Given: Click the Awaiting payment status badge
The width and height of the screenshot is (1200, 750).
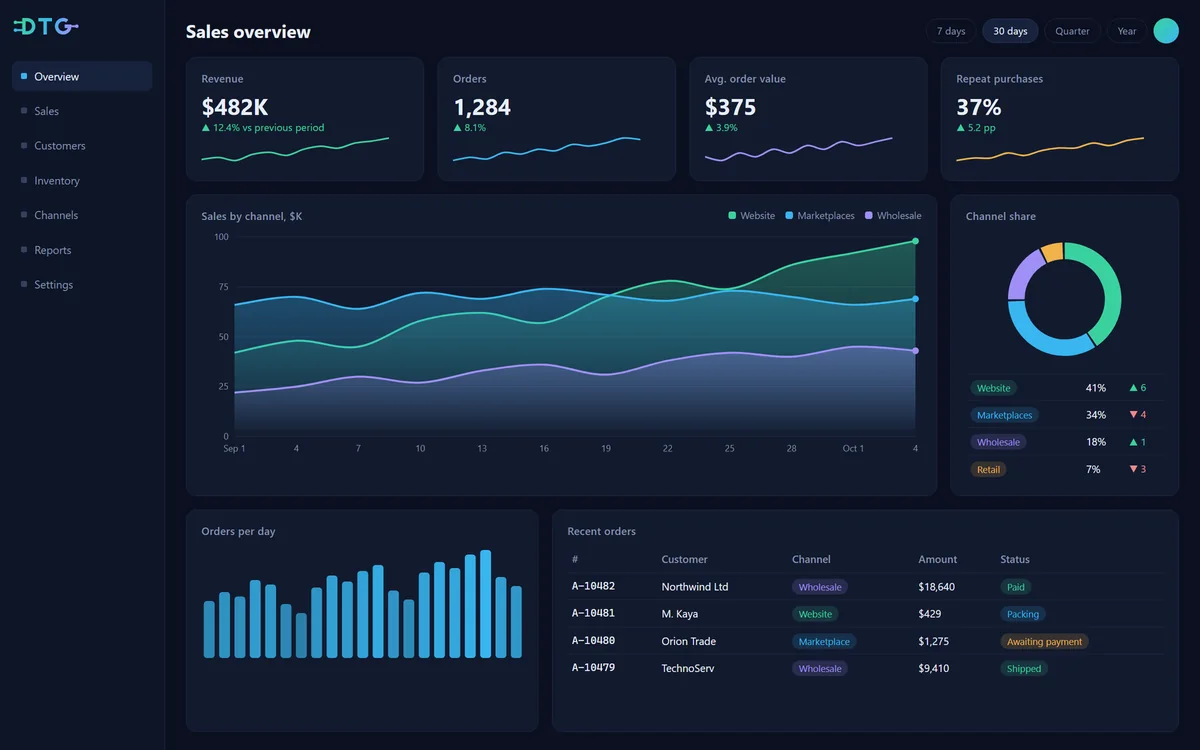Looking at the screenshot, I should coord(1045,641).
